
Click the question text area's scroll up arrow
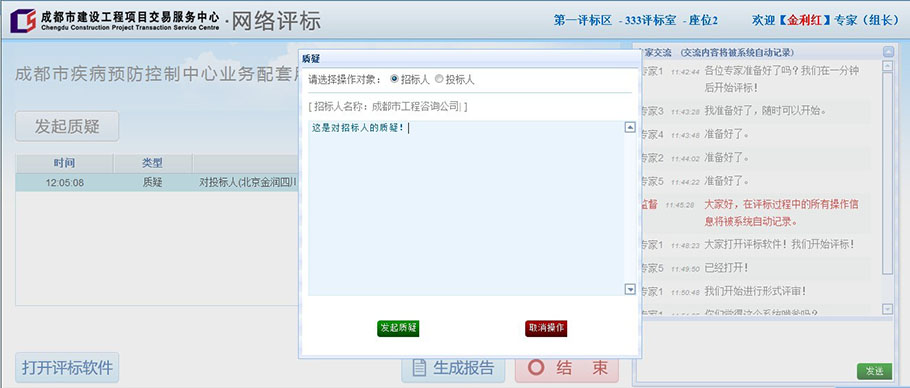point(630,127)
